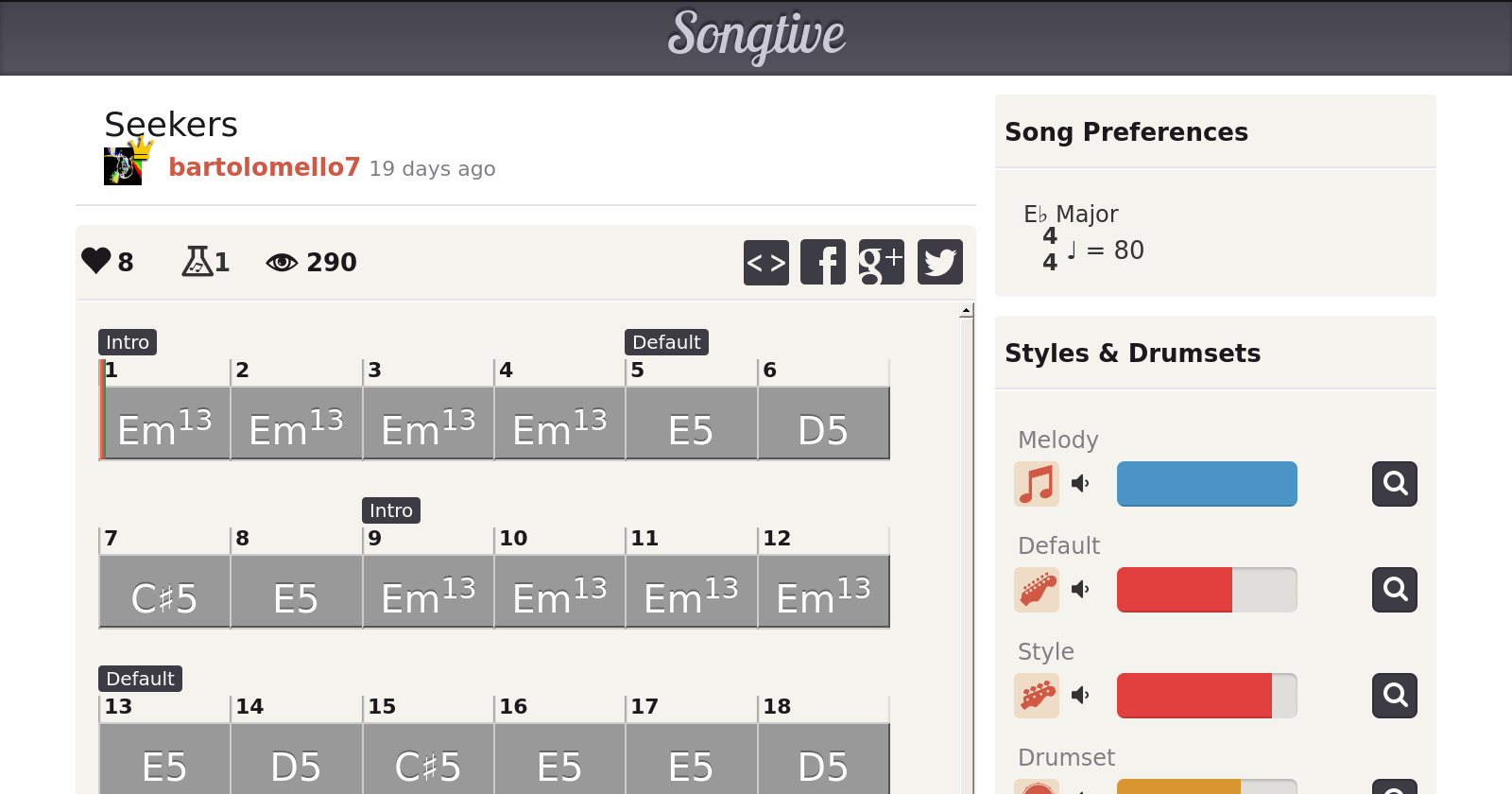1512x794 pixels.
Task: Open bartolomello7's profile link
Action: click(x=264, y=167)
